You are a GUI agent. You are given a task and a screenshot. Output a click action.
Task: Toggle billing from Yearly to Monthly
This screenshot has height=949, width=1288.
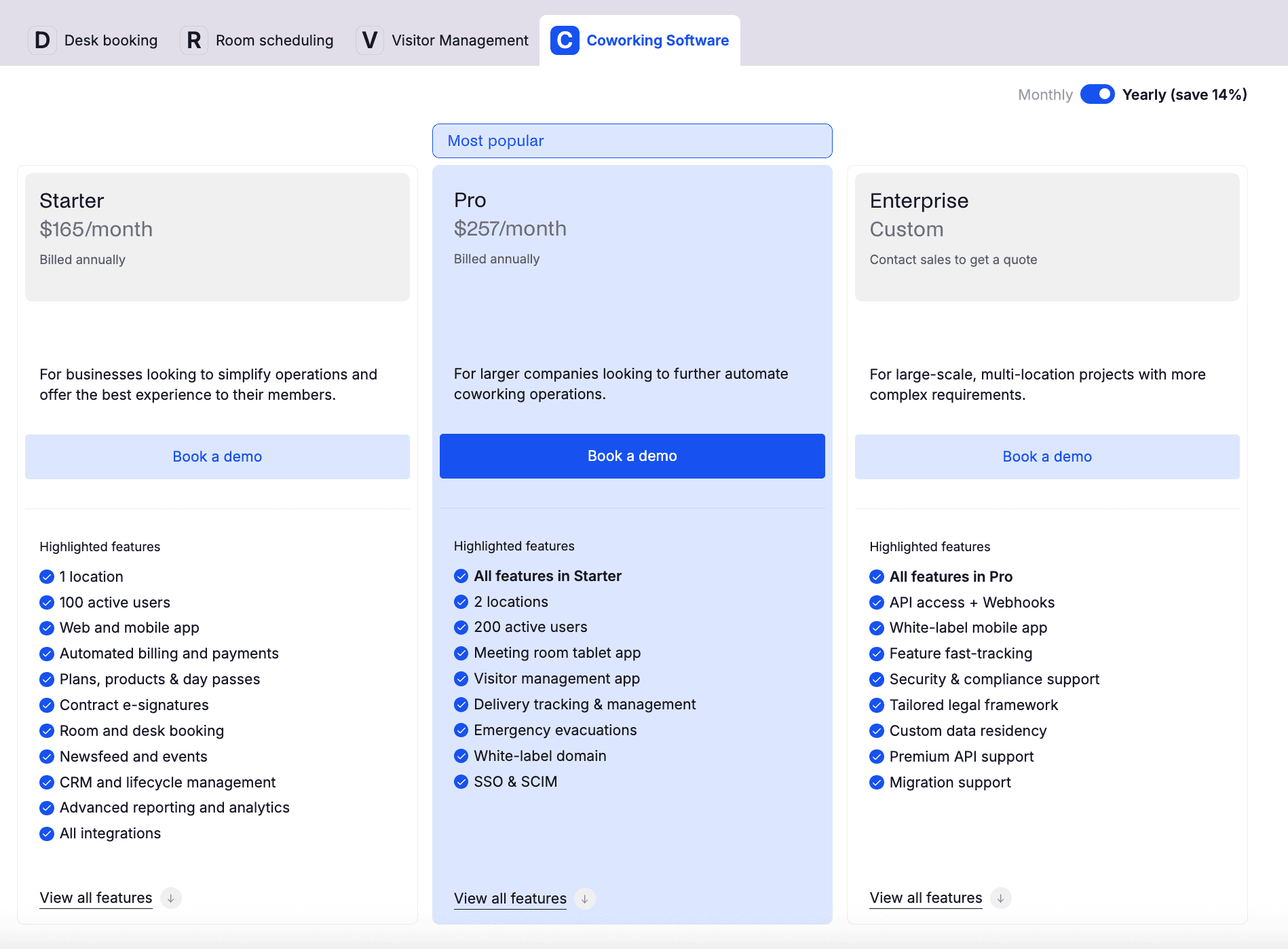[1097, 94]
